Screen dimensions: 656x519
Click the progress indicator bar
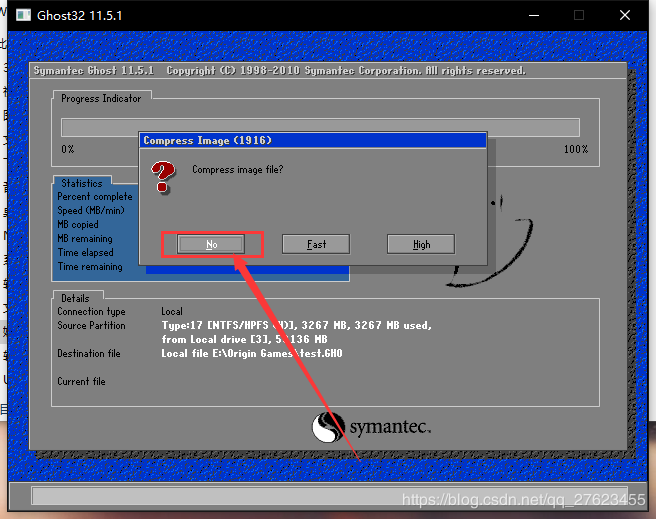(x=320, y=127)
